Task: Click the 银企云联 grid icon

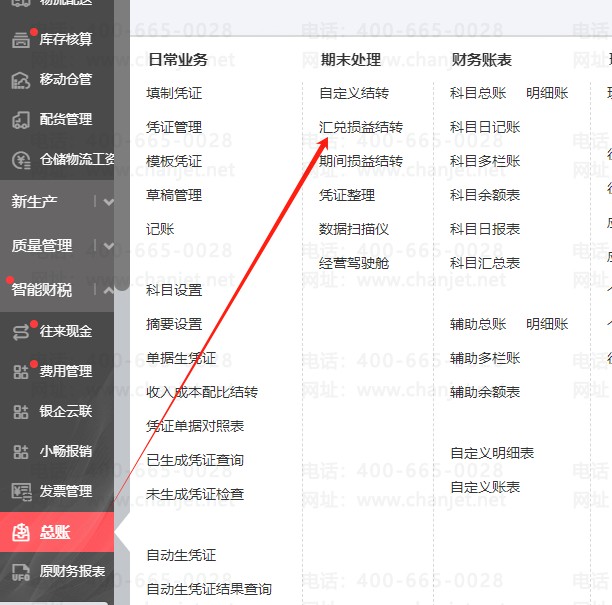Action: pos(21,412)
